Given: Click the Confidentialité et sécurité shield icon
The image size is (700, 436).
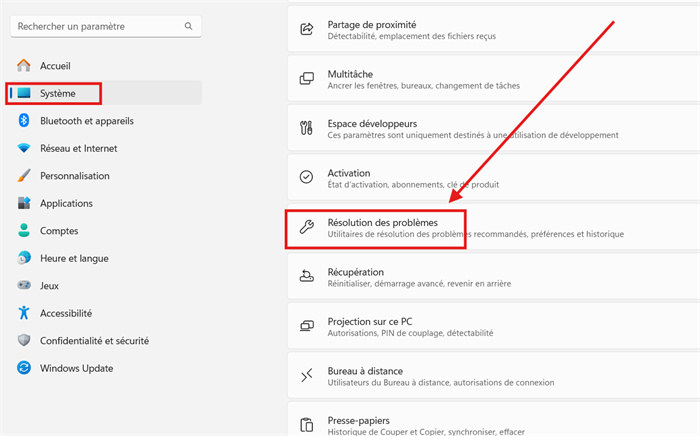Looking at the screenshot, I should click(x=24, y=340).
